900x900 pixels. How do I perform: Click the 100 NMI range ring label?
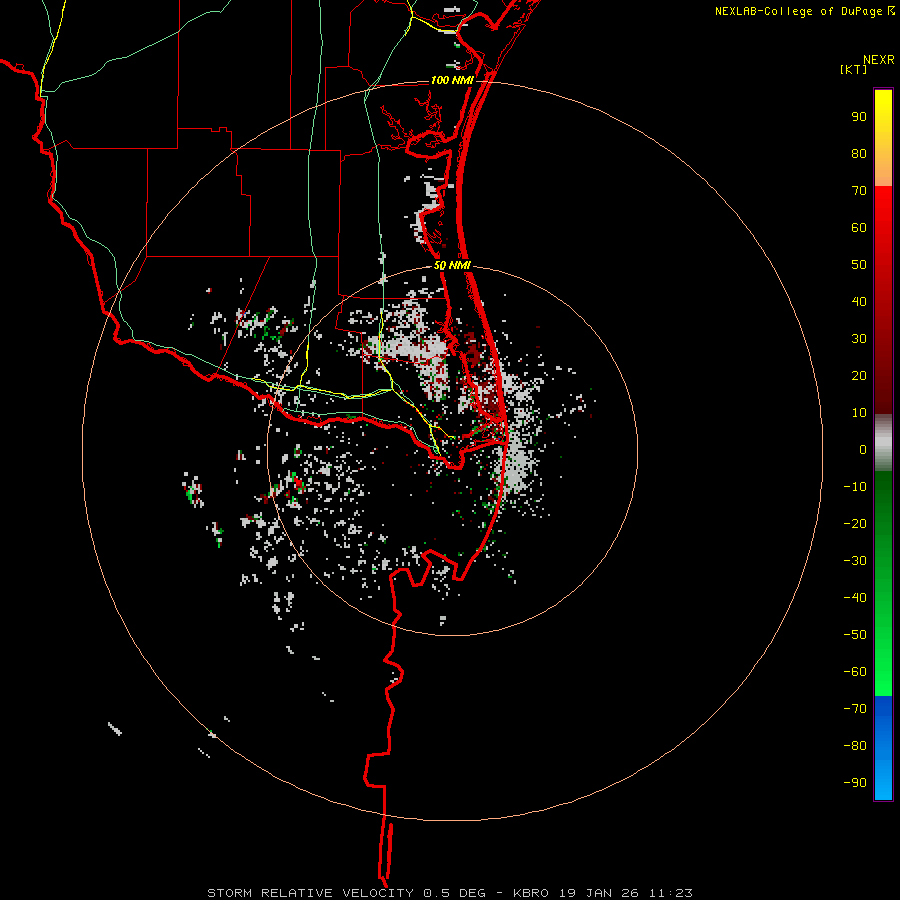tap(452, 80)
